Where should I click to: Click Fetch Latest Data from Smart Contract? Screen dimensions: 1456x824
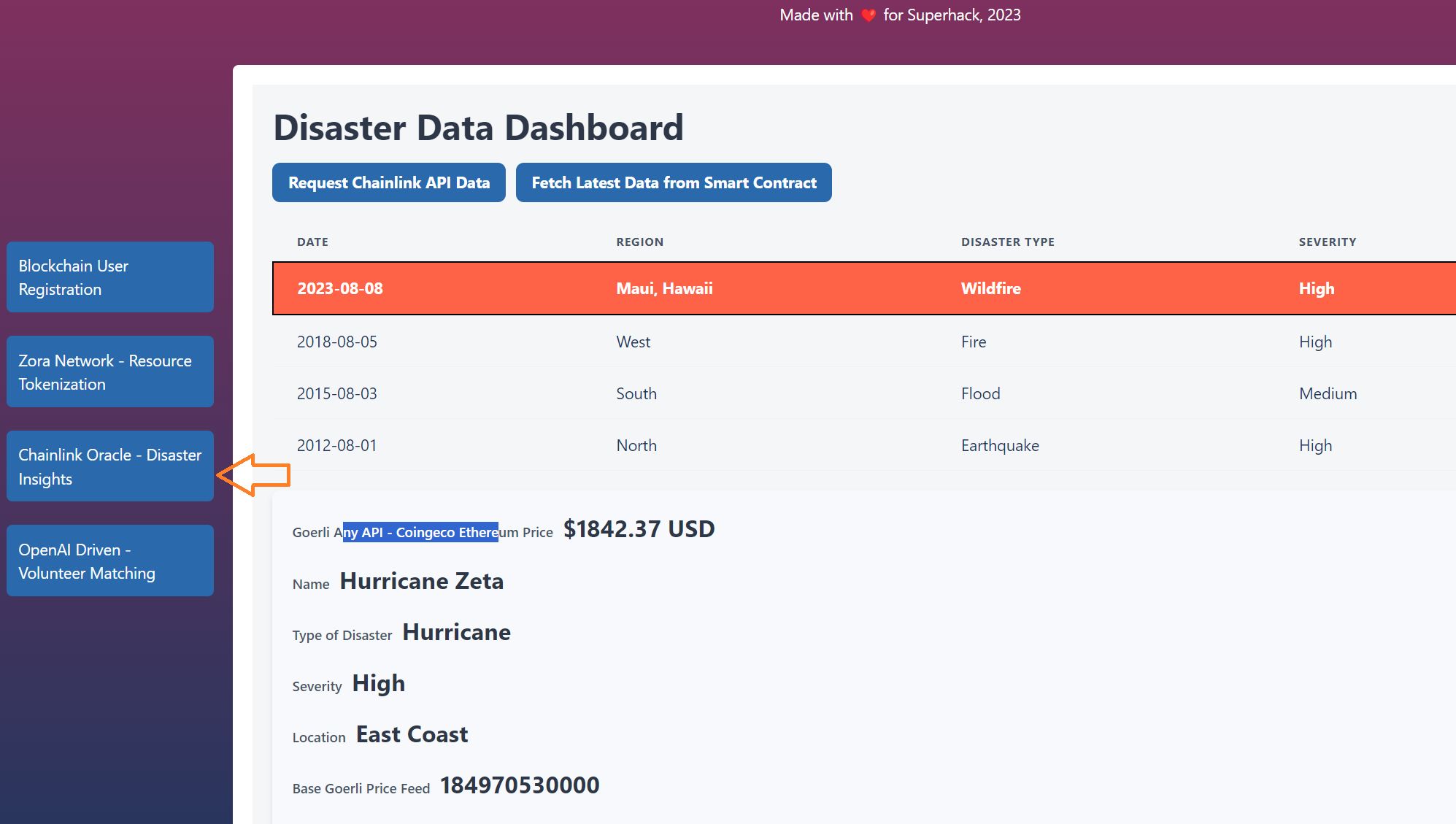674,182
